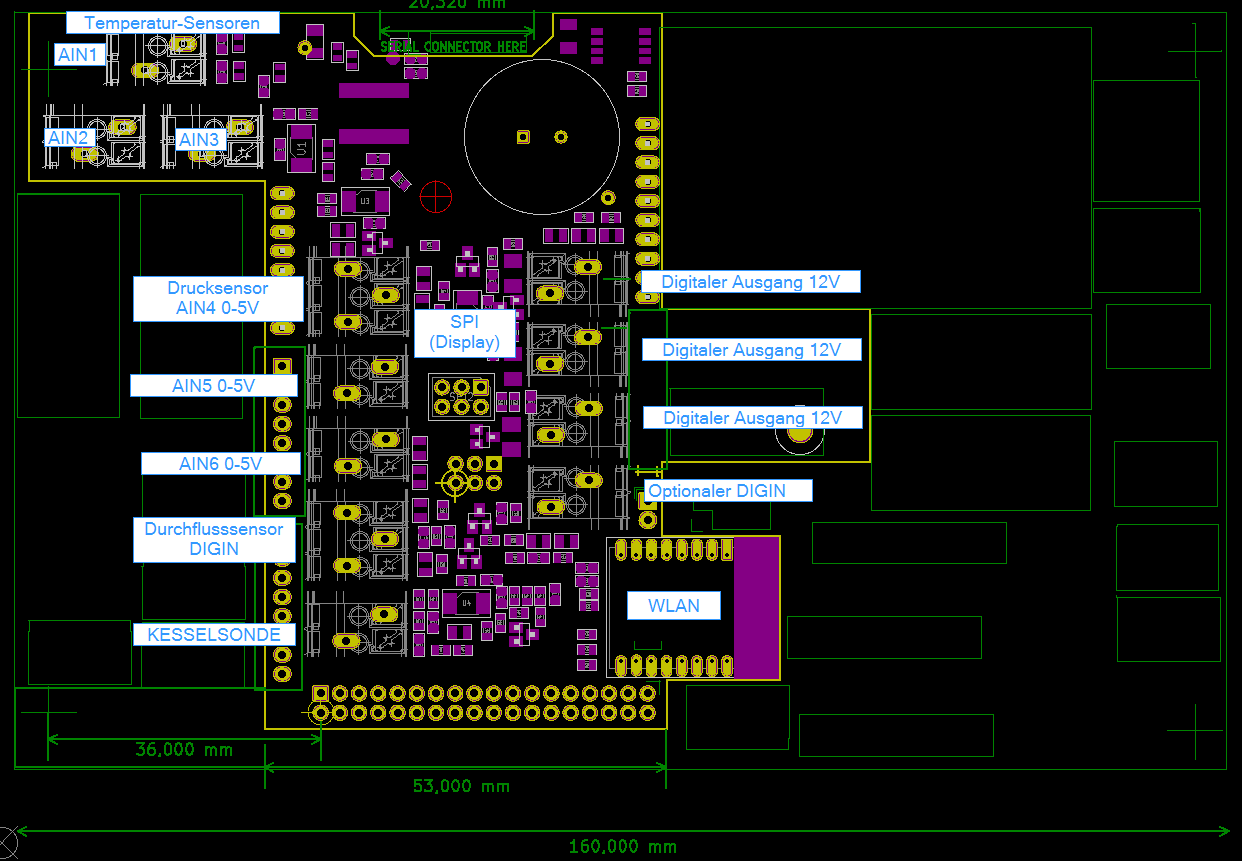Click the purple WLAN antenna keepout area
Screen dimensions: 1242x861
tap(756, 607)
